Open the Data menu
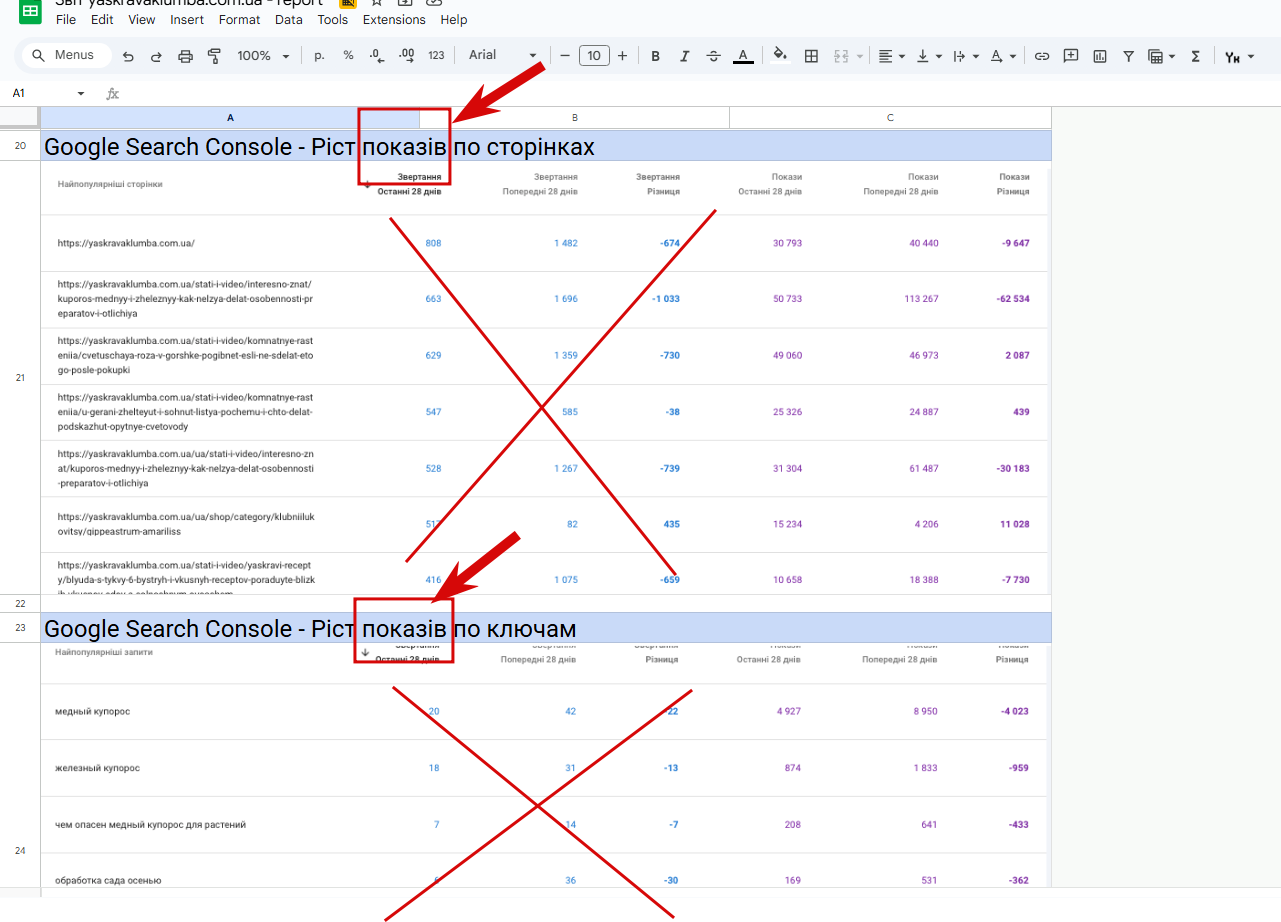The image size is (1281, 922). 289,20
